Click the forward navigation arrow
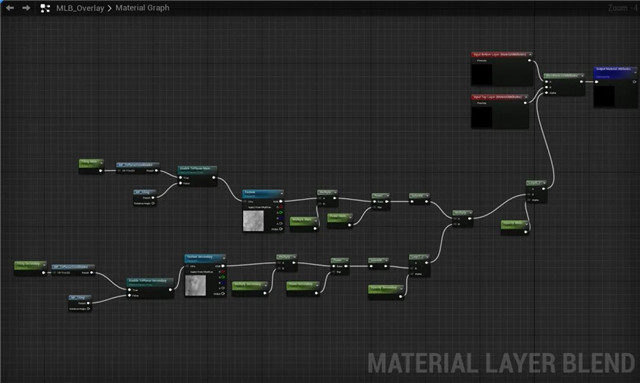The height and width of the screenshot is (383, 640). coord(26,8)
